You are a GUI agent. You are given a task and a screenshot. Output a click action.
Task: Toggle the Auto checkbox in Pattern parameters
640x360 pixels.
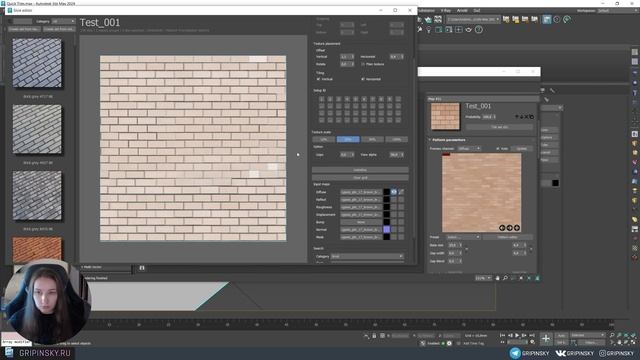498,149
